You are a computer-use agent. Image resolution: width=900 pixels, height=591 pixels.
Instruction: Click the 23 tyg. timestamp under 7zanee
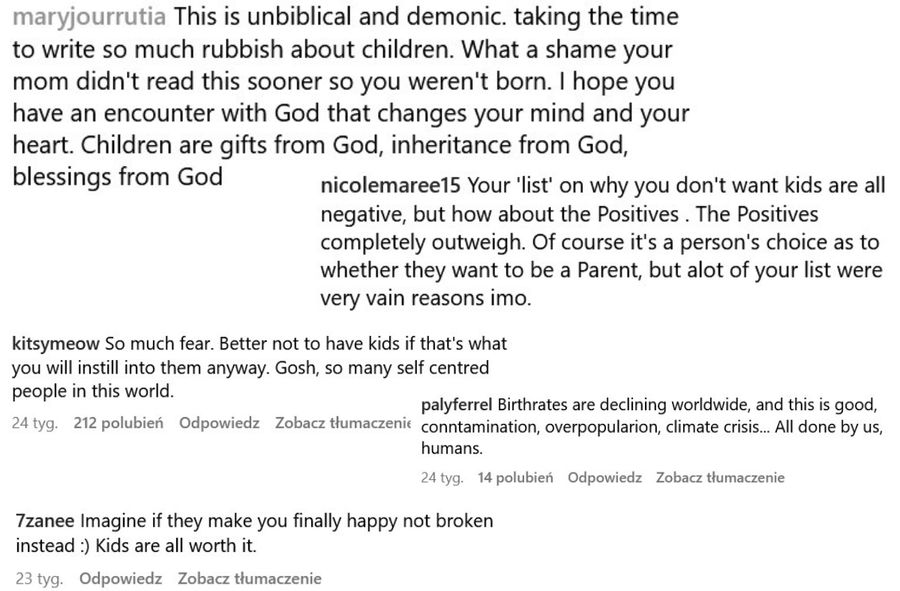click(39, 578)
